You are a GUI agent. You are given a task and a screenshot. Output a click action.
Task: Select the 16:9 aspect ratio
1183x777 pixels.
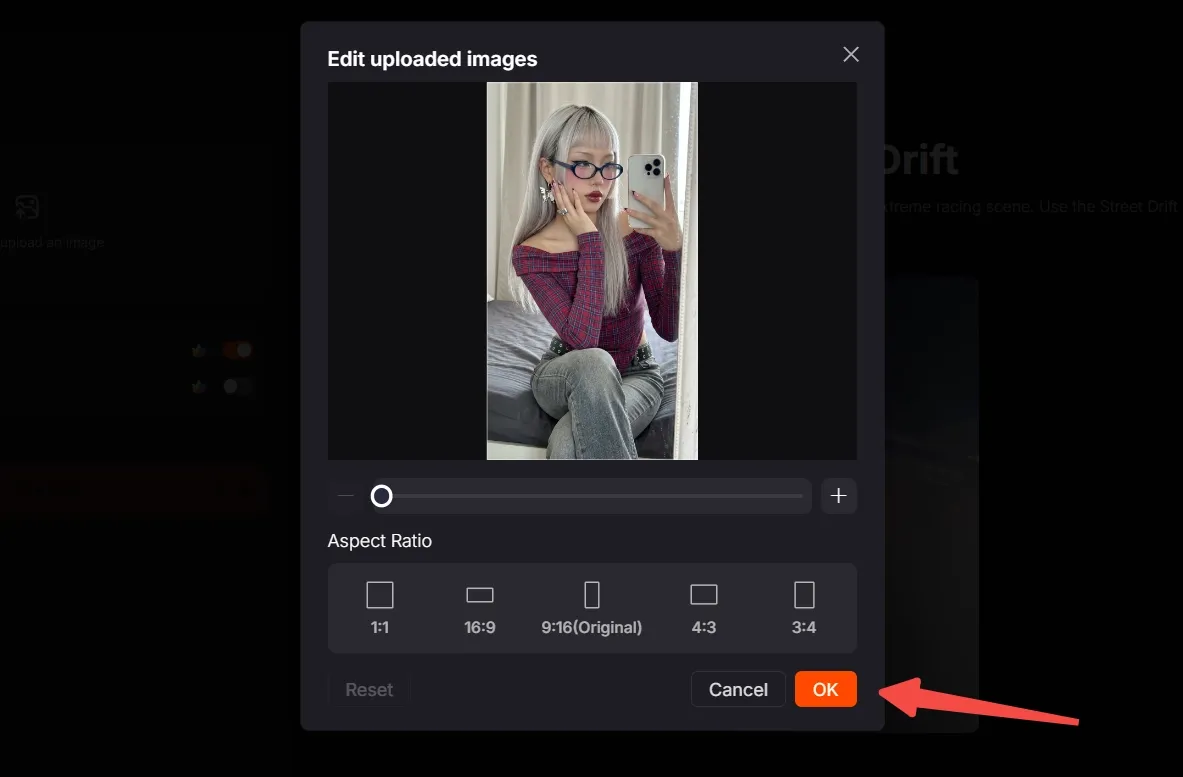point(480,608)
